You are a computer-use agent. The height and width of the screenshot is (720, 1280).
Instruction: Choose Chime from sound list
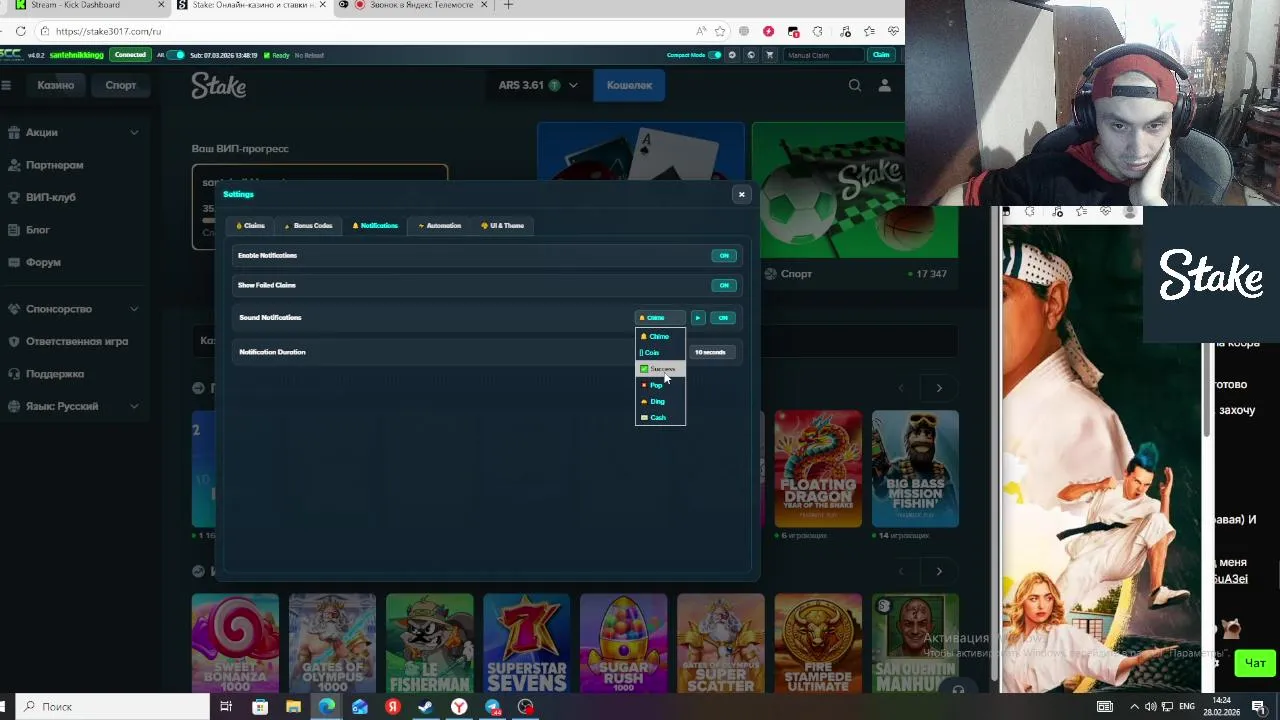point(660,336)
